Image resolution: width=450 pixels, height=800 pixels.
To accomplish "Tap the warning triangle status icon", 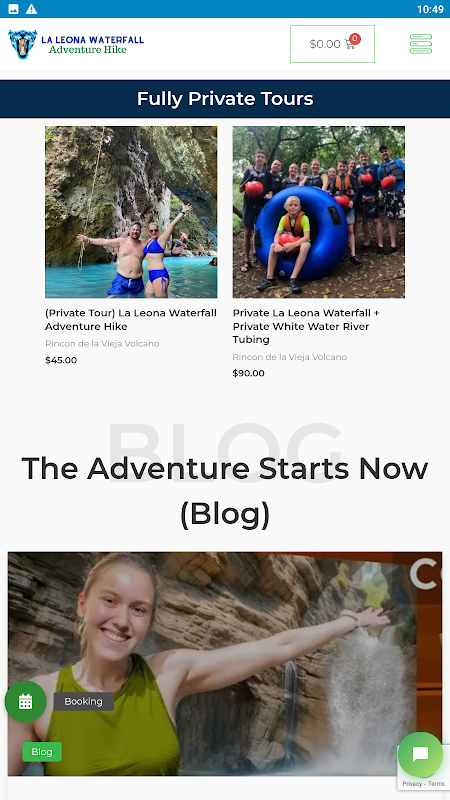I will [32, 9].
